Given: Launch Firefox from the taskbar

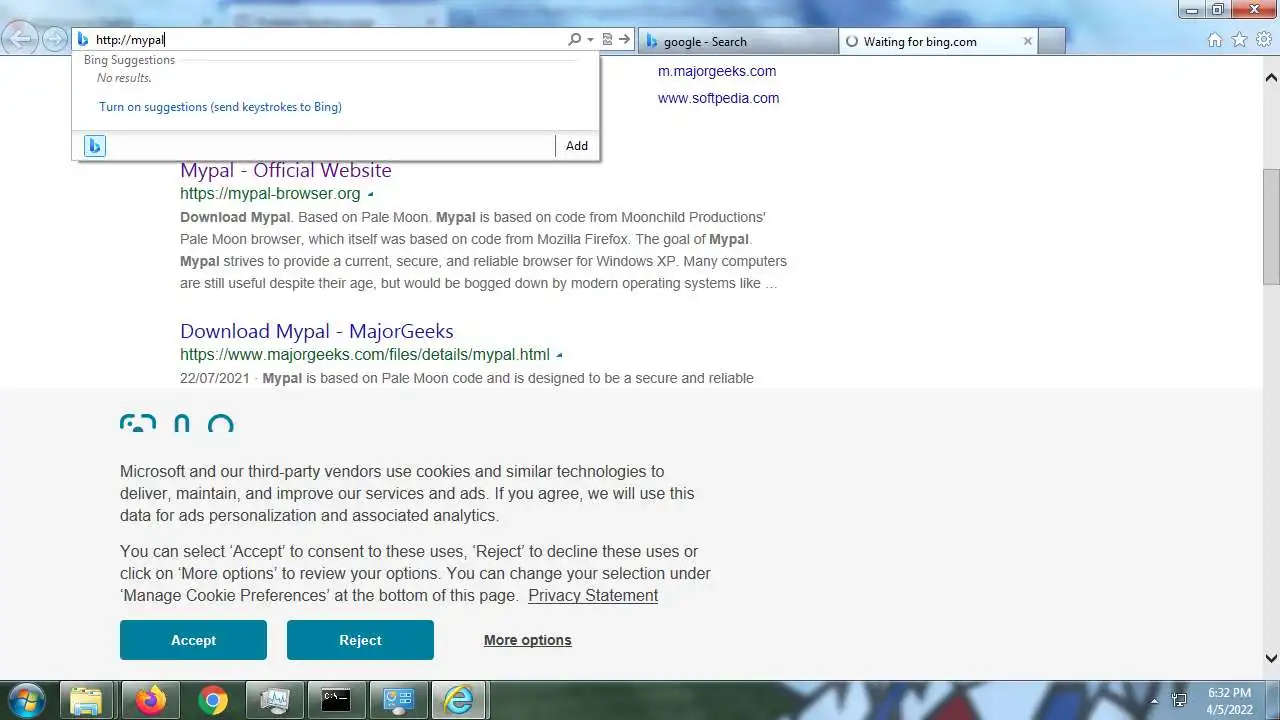Looking at the screenshot, I should point(150,700).
